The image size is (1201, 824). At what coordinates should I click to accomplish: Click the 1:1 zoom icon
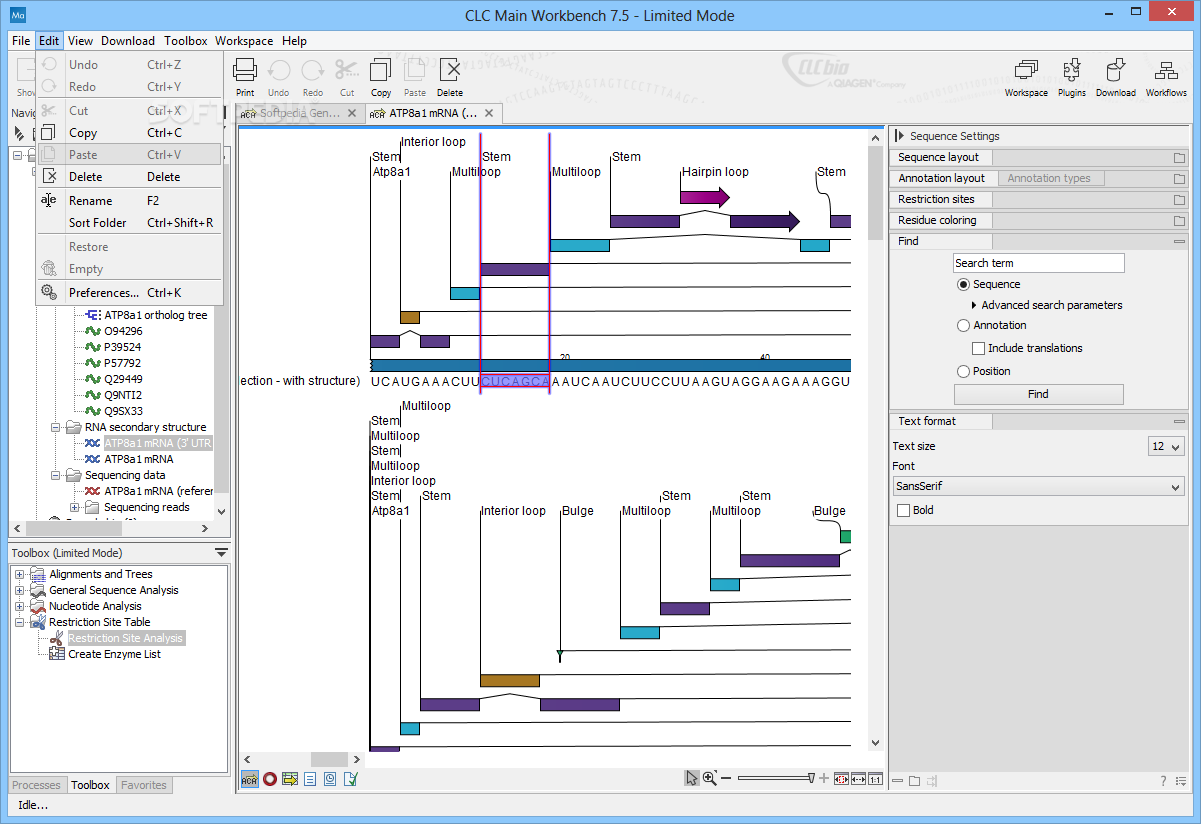point(875,779)
